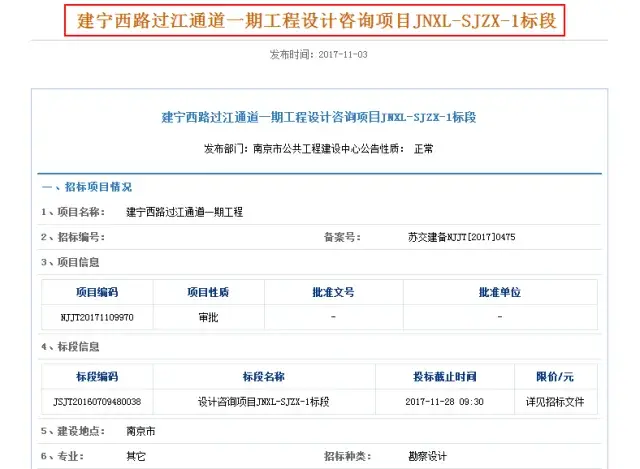Click publishing department 南京市公共工程建设中心
Image resolution: width=640 pixels, height=469 pixels.
(302, 149)
